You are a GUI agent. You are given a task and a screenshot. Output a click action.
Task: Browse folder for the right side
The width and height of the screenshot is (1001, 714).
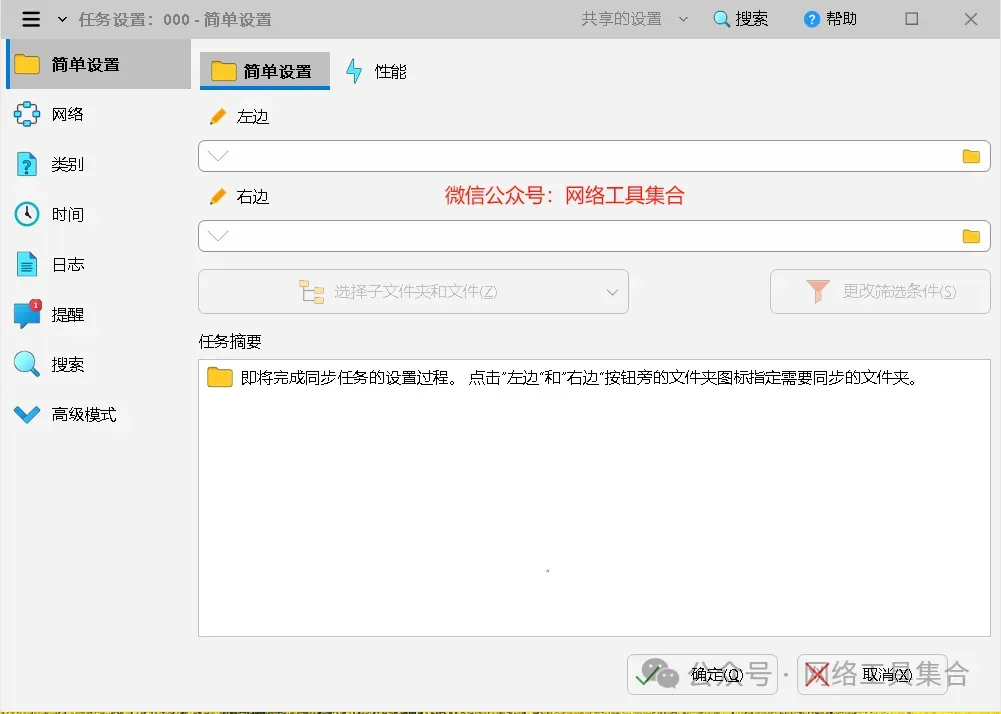971,236
